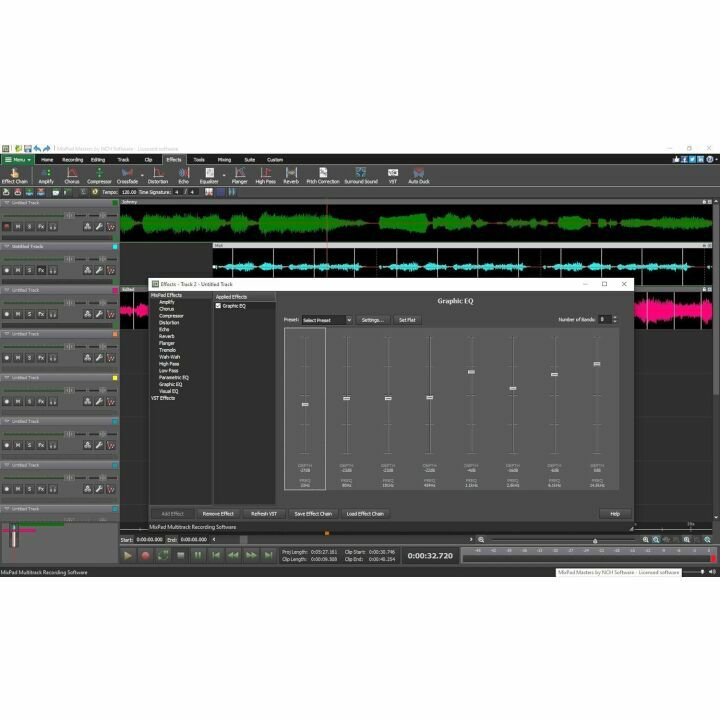Open the Flanger effect in the ribbon
This screenshot has height=720, width=720.
tap(240, 175)
